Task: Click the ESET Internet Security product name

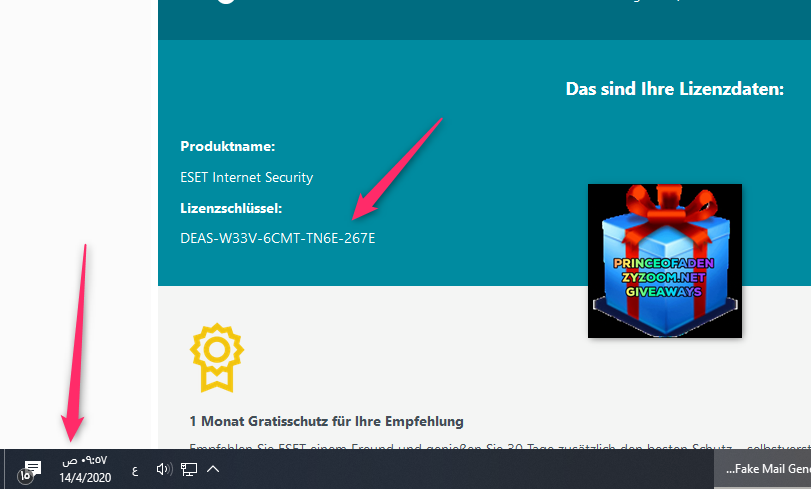Action: click(247, 177)
